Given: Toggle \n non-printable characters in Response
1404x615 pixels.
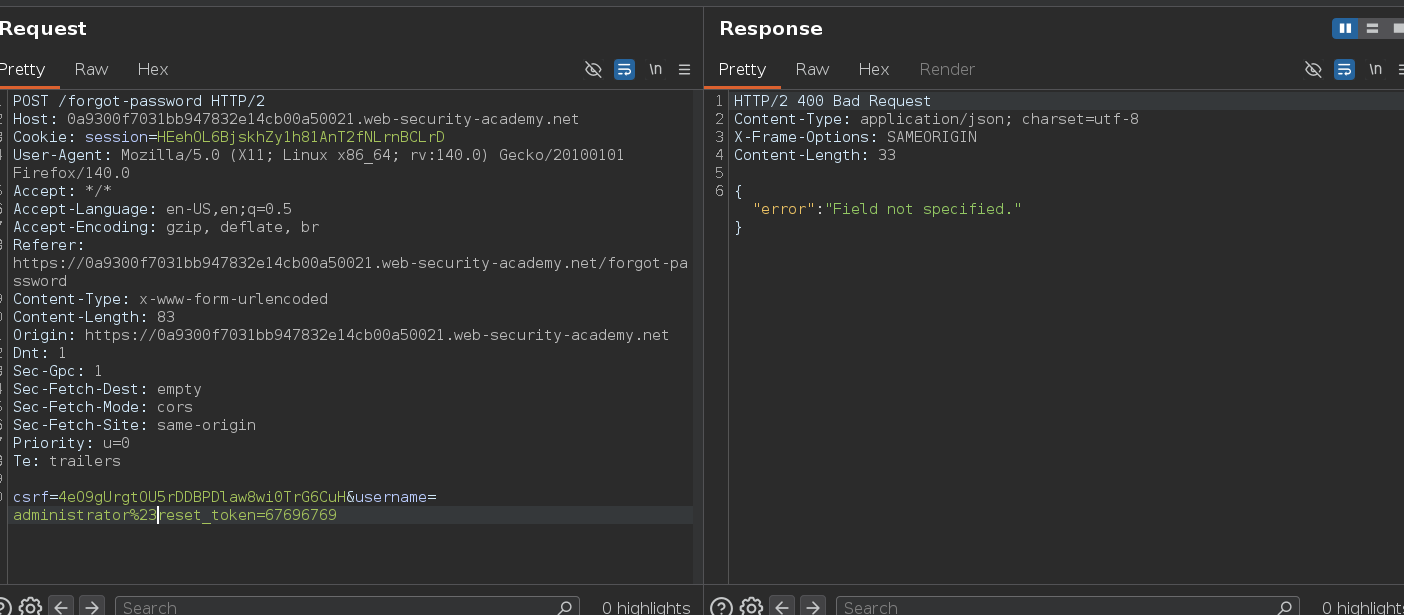Looking at the screenshot, I should (x=1376, y=69).
